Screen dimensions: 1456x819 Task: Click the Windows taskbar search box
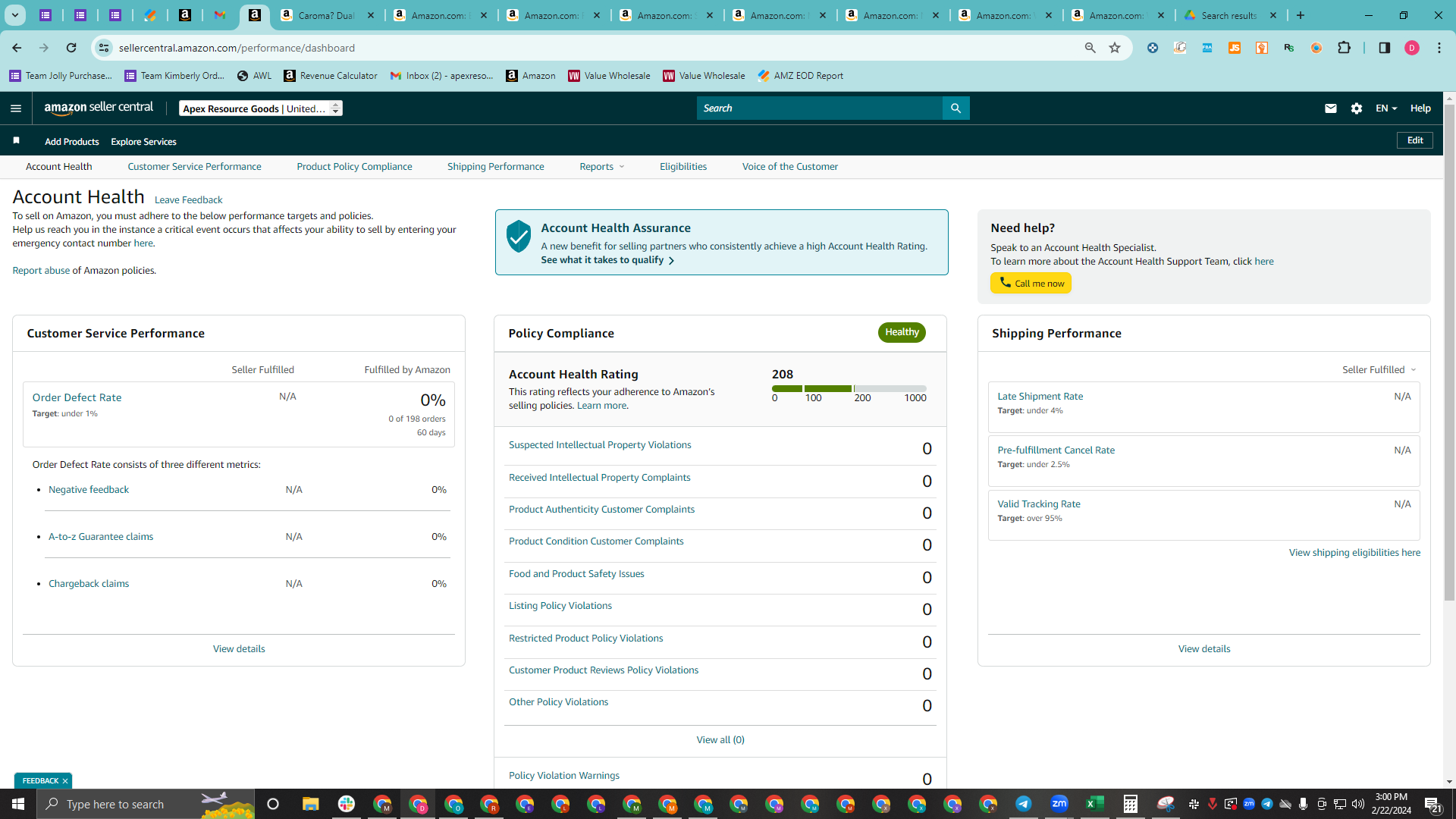146,804
